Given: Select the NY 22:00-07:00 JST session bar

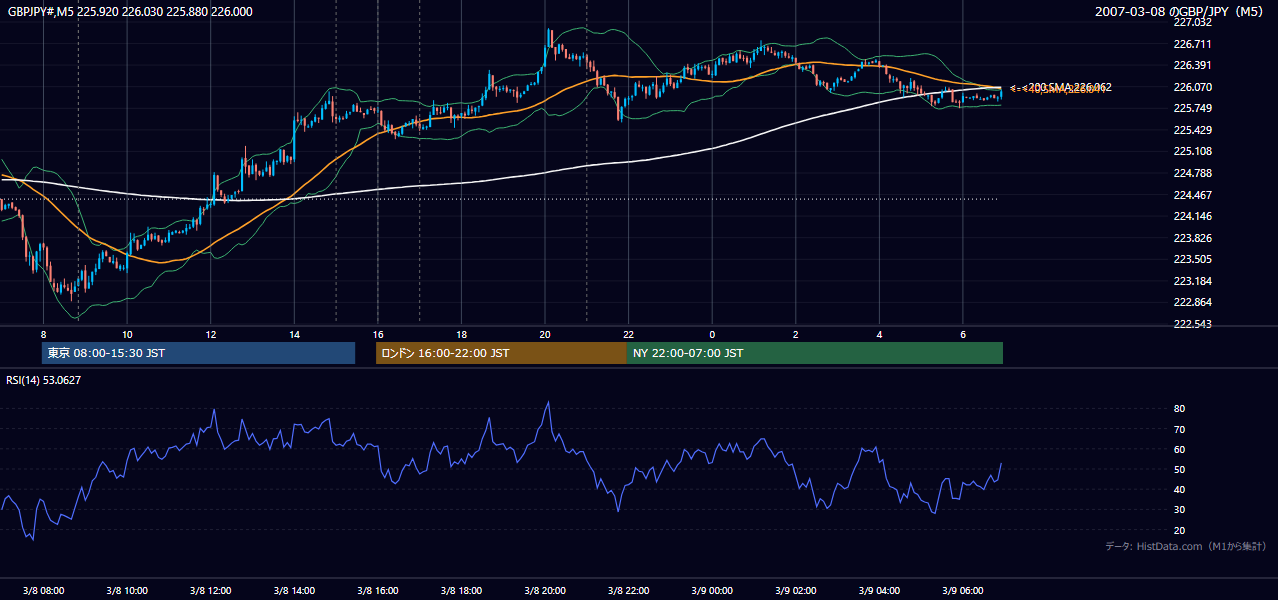Looking at the screenshot, I should 815,353.
